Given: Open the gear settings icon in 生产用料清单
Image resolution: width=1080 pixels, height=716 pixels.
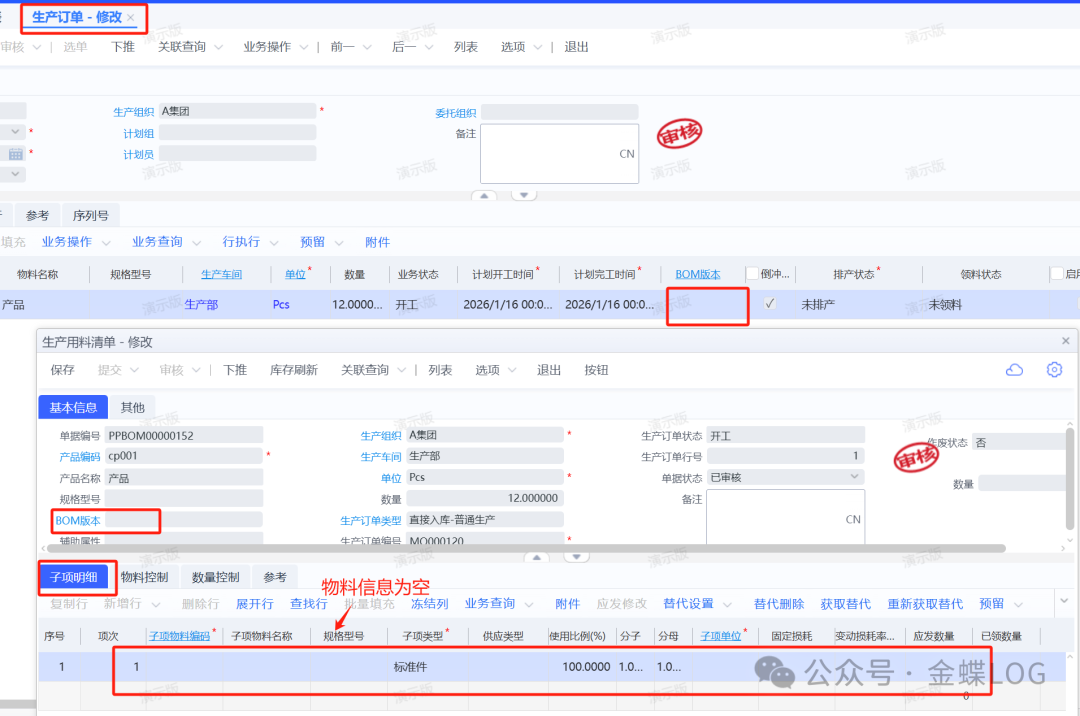Looking at the screenshot, I should pyautogui.click(x=1054, y=370).
